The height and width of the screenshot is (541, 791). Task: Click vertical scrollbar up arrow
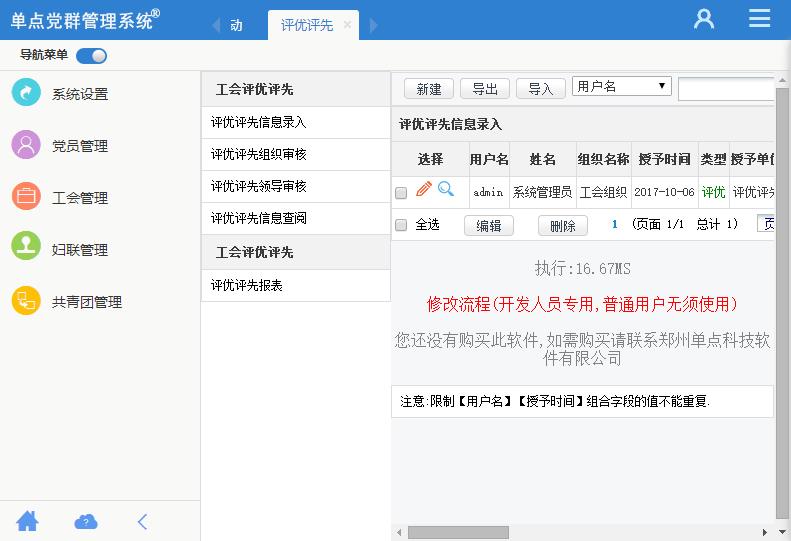click(x=781, y=80)
